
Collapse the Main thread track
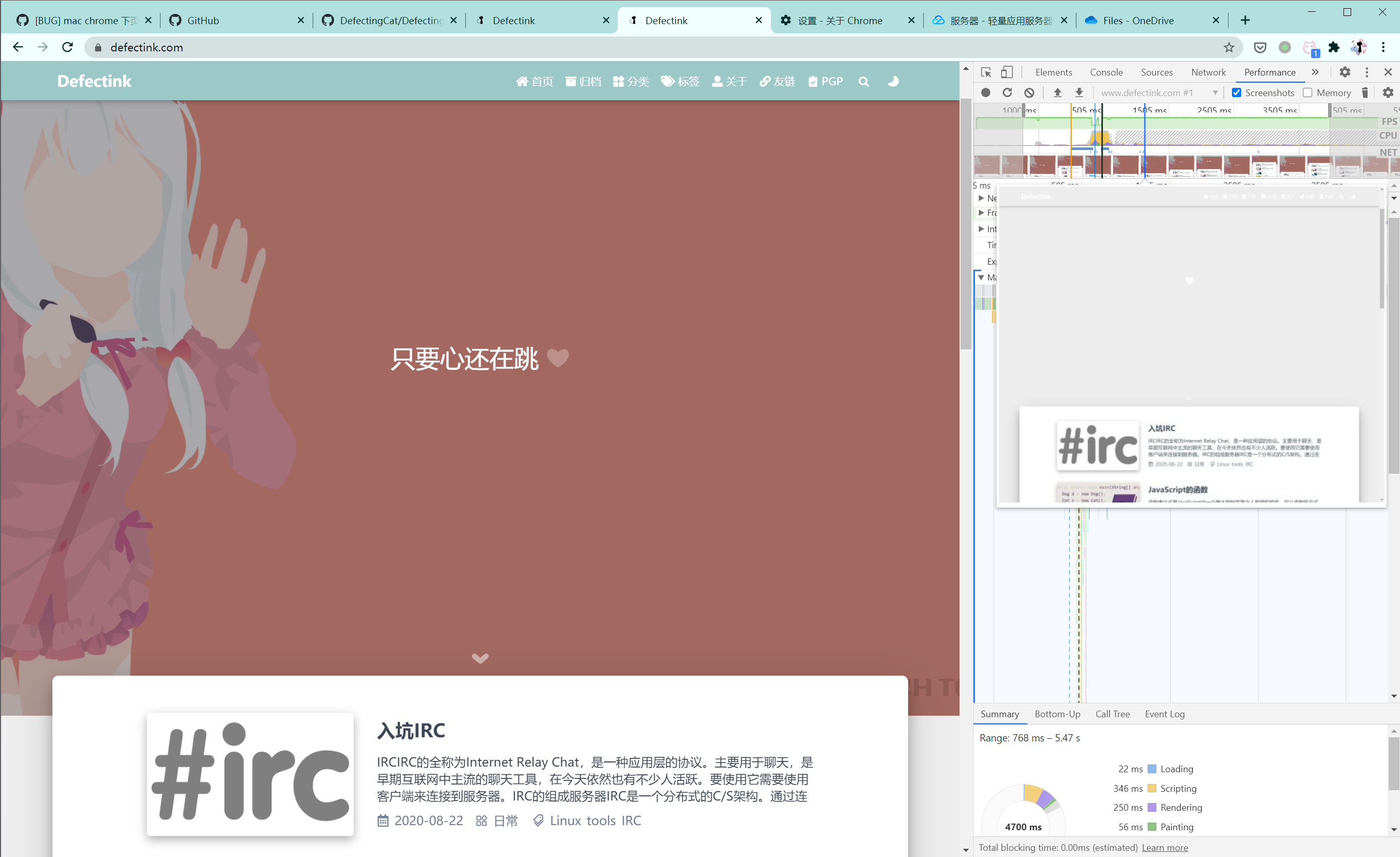coord(982,277)
